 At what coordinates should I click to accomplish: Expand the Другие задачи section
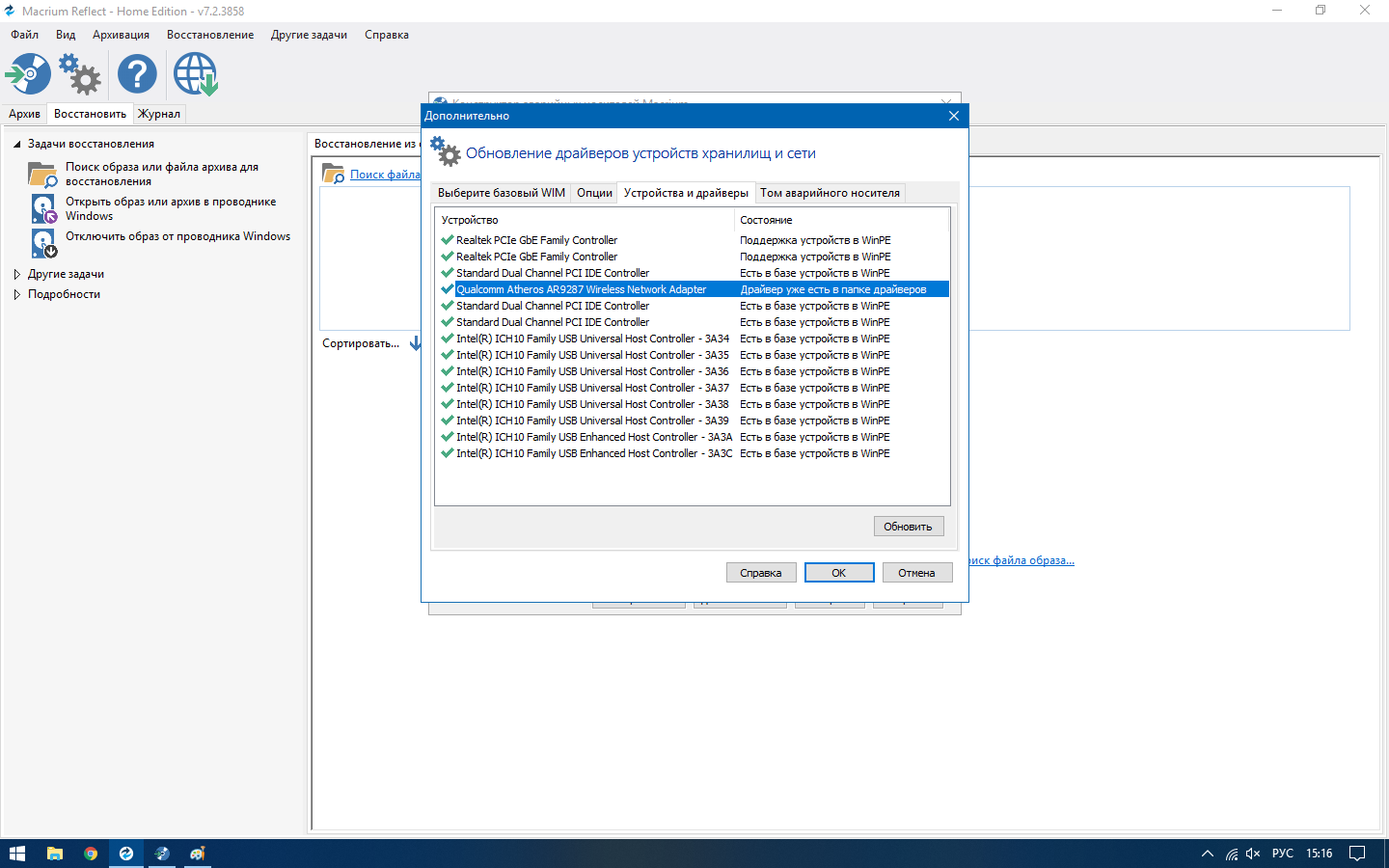tap(16, 274)
